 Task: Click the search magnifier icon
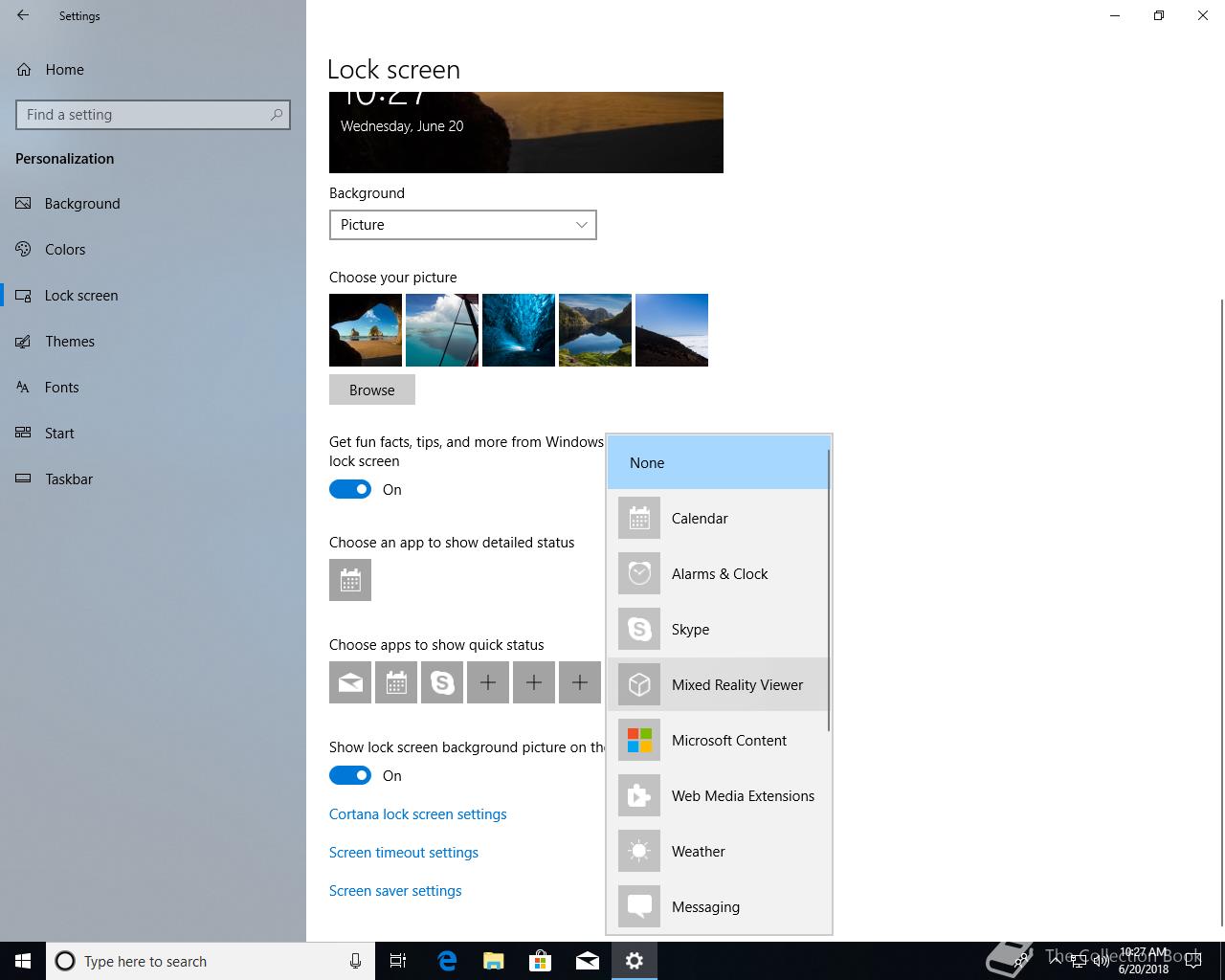tap(277, 115)
